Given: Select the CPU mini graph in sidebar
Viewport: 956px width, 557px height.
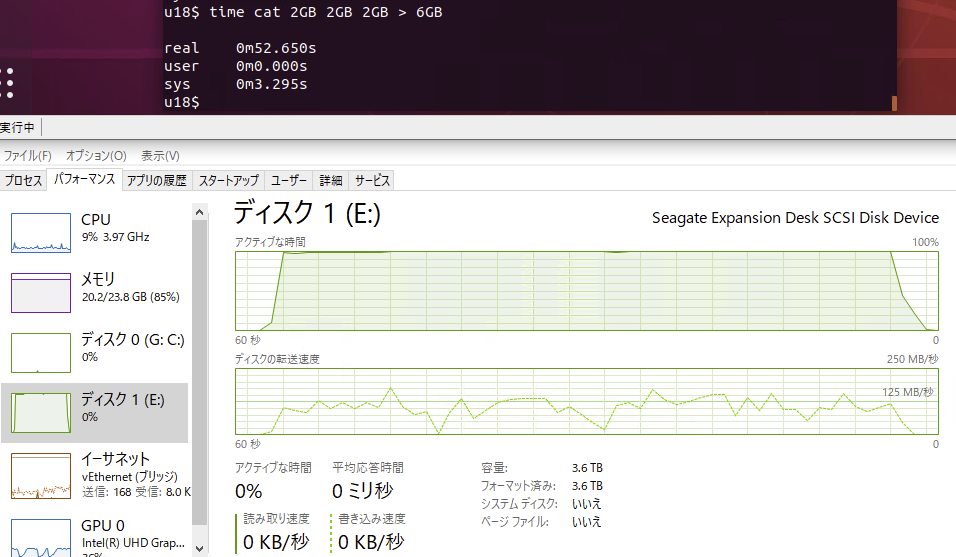Looking at the screenshot, I should [x=40, y=232].
